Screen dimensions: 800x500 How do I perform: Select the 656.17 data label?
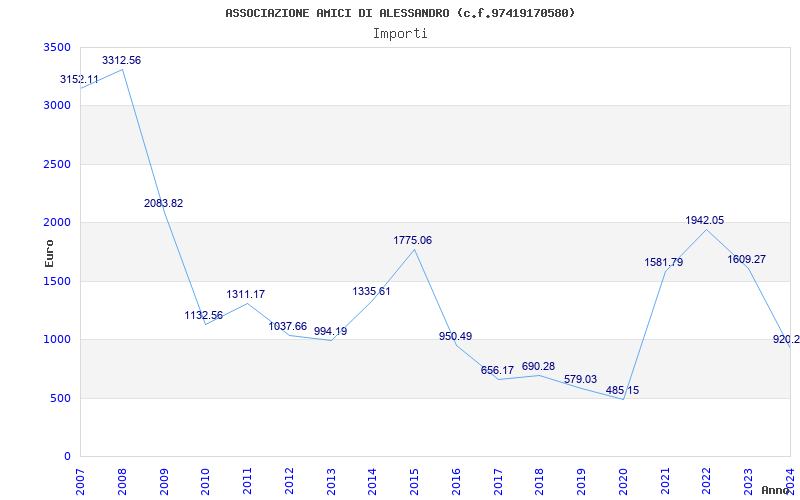click(x=497, y=370)
